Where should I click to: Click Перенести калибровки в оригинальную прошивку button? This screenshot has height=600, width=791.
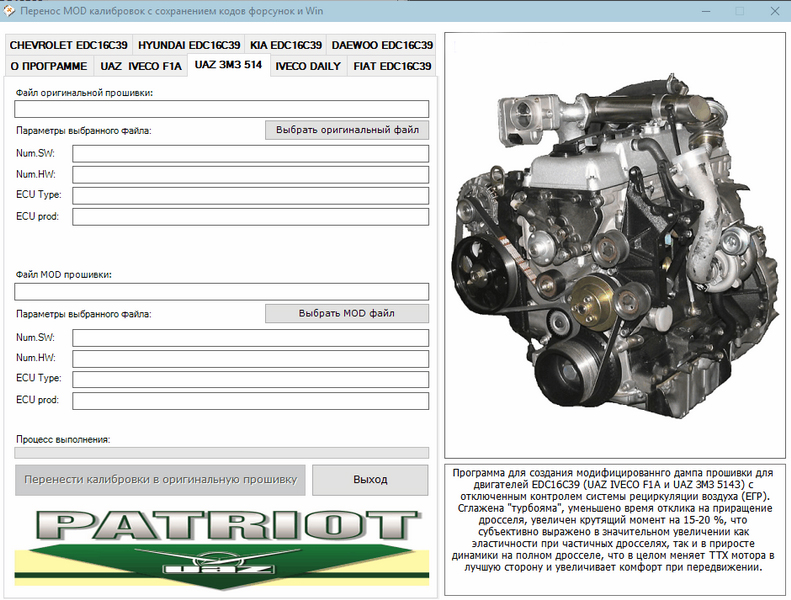pyautogui.click(x=160, y=480)
